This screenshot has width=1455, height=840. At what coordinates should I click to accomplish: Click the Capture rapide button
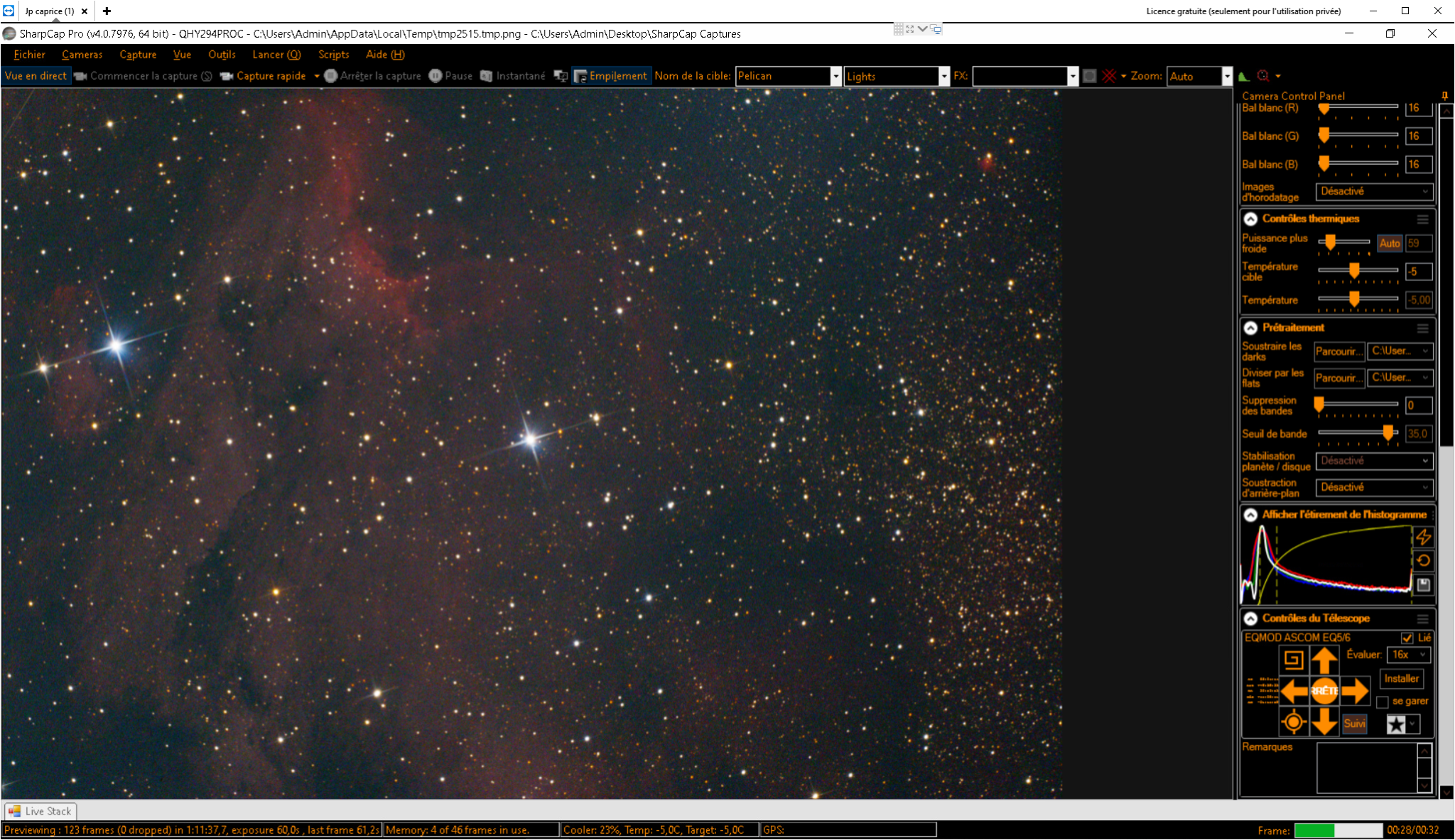click(263, 76)
